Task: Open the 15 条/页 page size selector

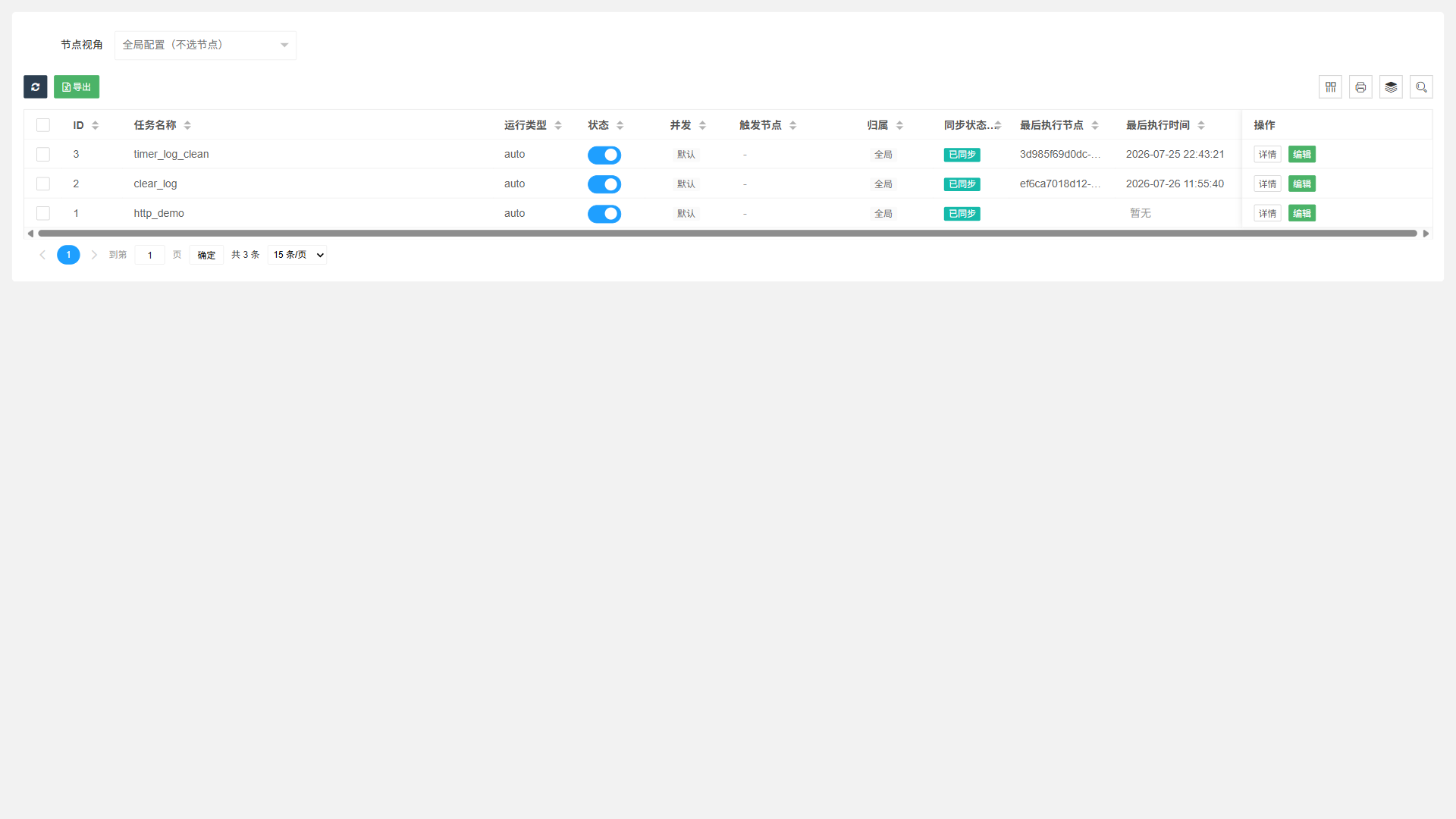Action: (298, 255)
